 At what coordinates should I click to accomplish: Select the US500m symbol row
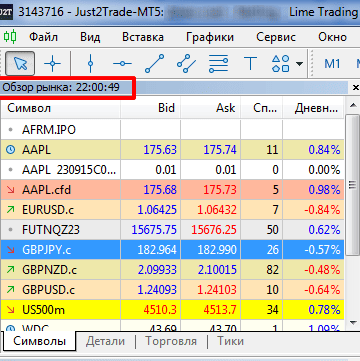coord(172,310)
